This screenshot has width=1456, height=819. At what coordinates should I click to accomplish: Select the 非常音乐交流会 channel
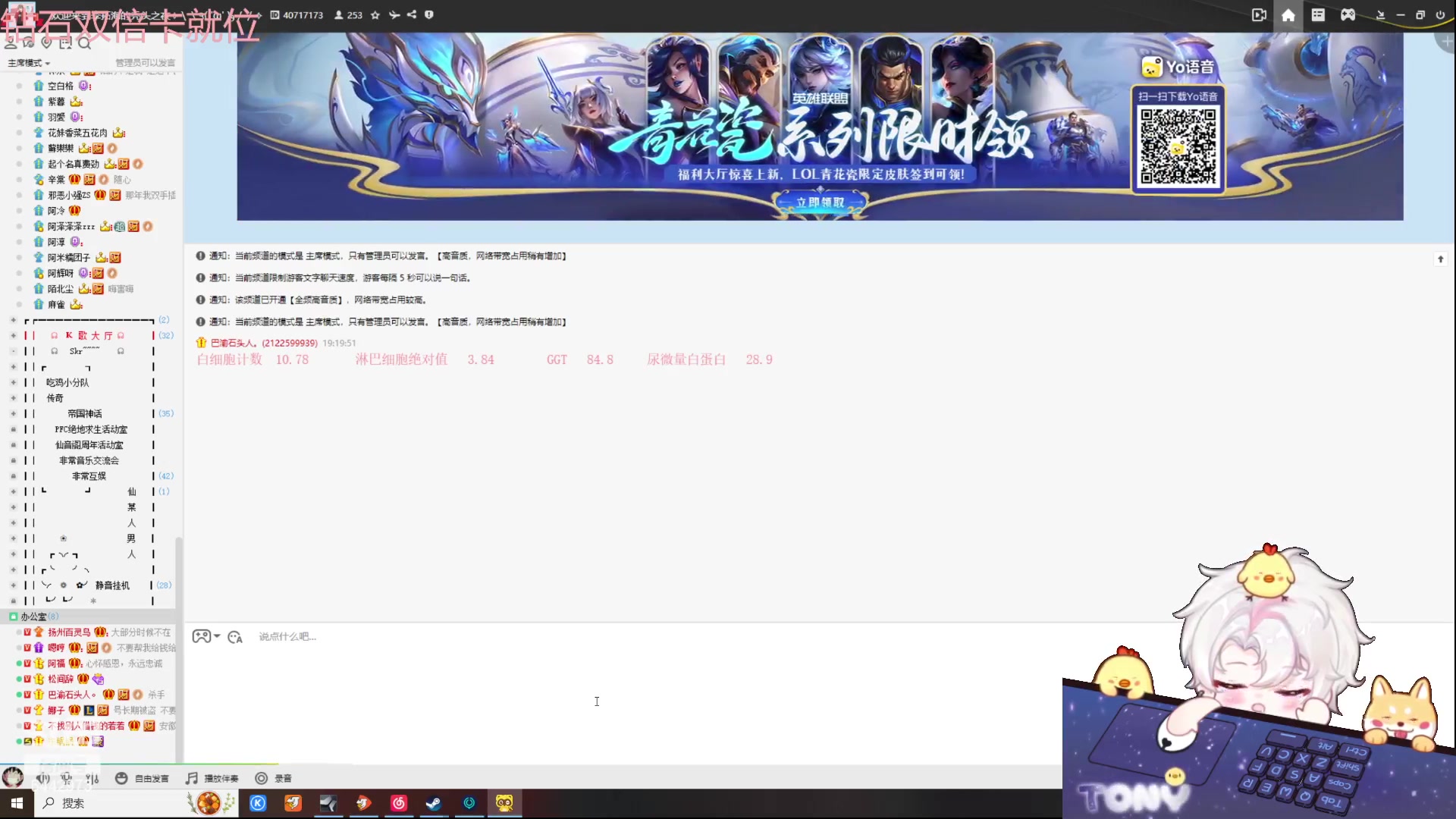89,460
